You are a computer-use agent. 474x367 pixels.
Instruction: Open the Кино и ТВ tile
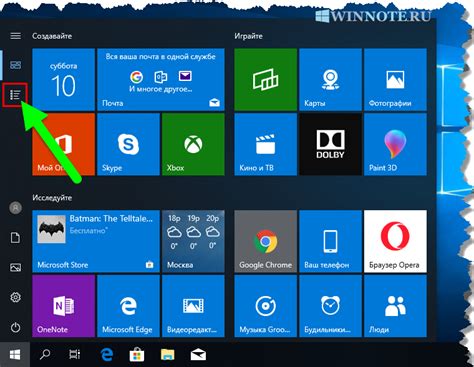tap(265, 144)
